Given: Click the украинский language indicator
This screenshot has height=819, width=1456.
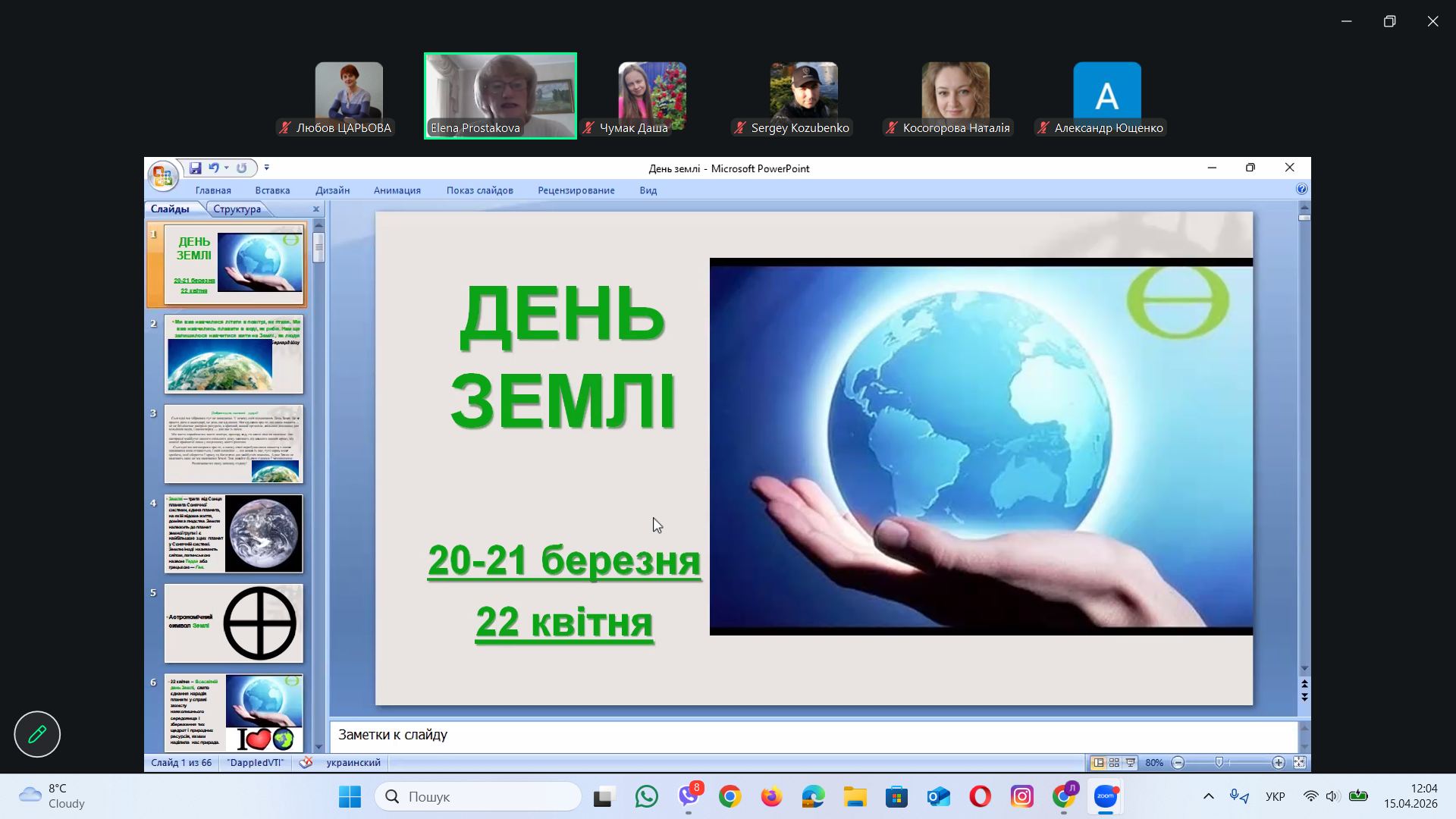Looking at the screenshot, I should click(353, 763).
